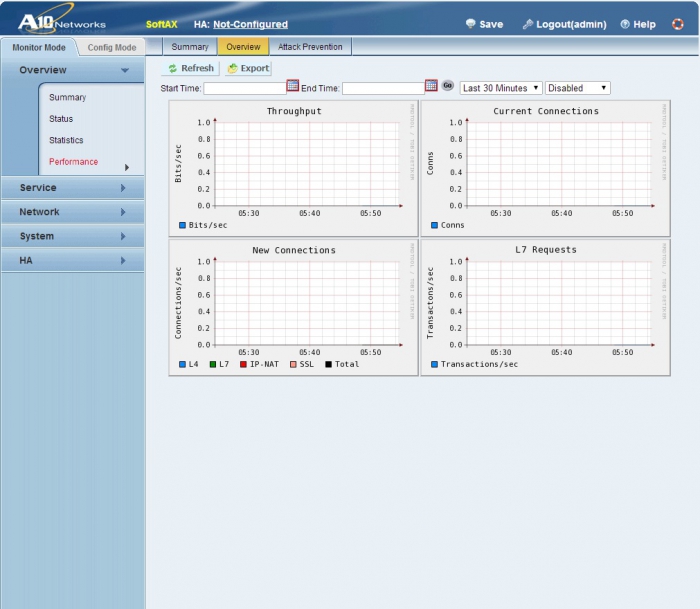The height and width of the screenshot is (609, 700).
Task: Click the pink SSL legend swatch
Action: (293, 364)
